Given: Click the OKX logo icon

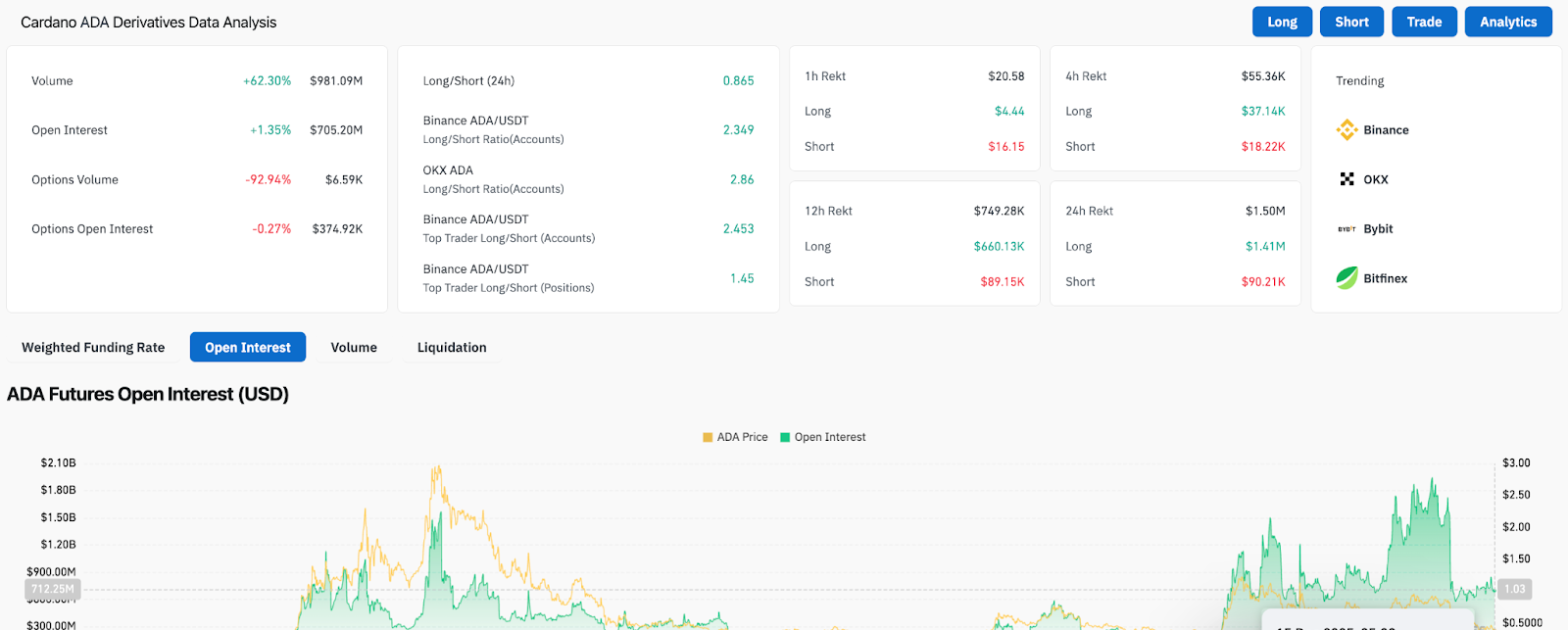Looking at the screenshot, I should click(x=1347, y=179).
